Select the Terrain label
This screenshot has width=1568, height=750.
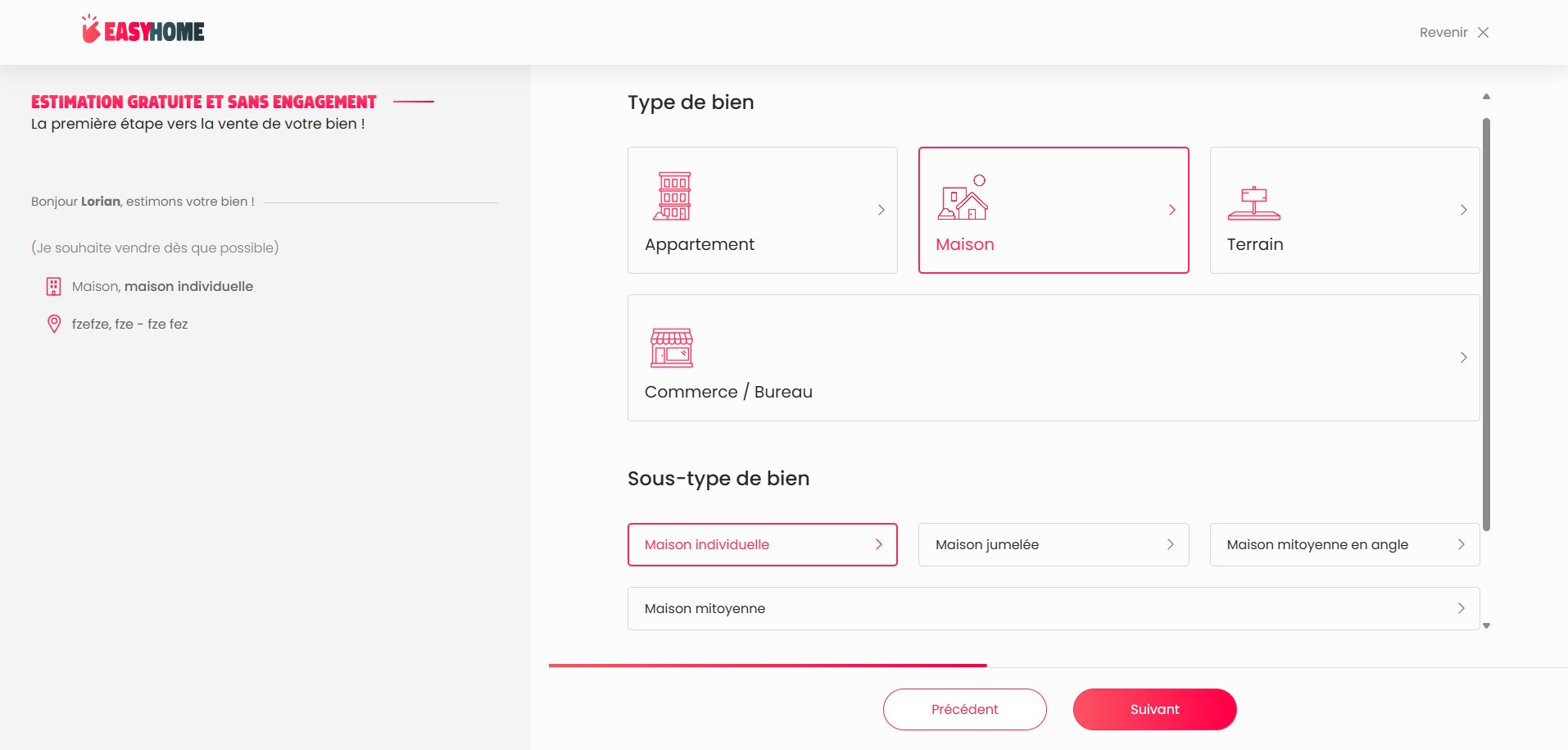point(1255,244)
